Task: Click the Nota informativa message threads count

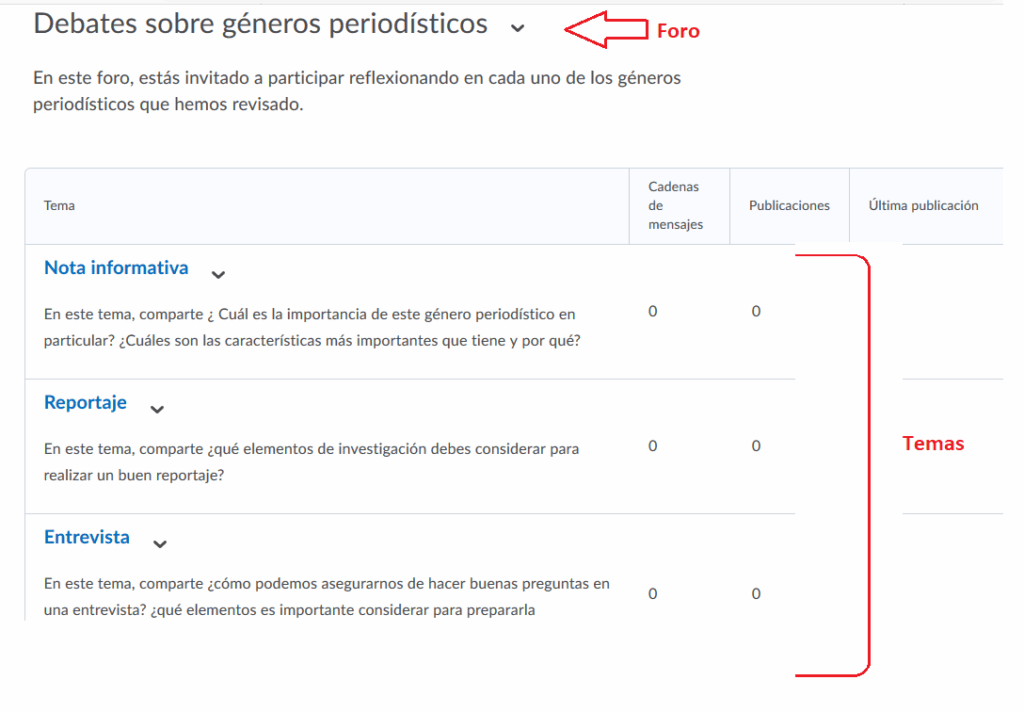Action: pos(653,312)
